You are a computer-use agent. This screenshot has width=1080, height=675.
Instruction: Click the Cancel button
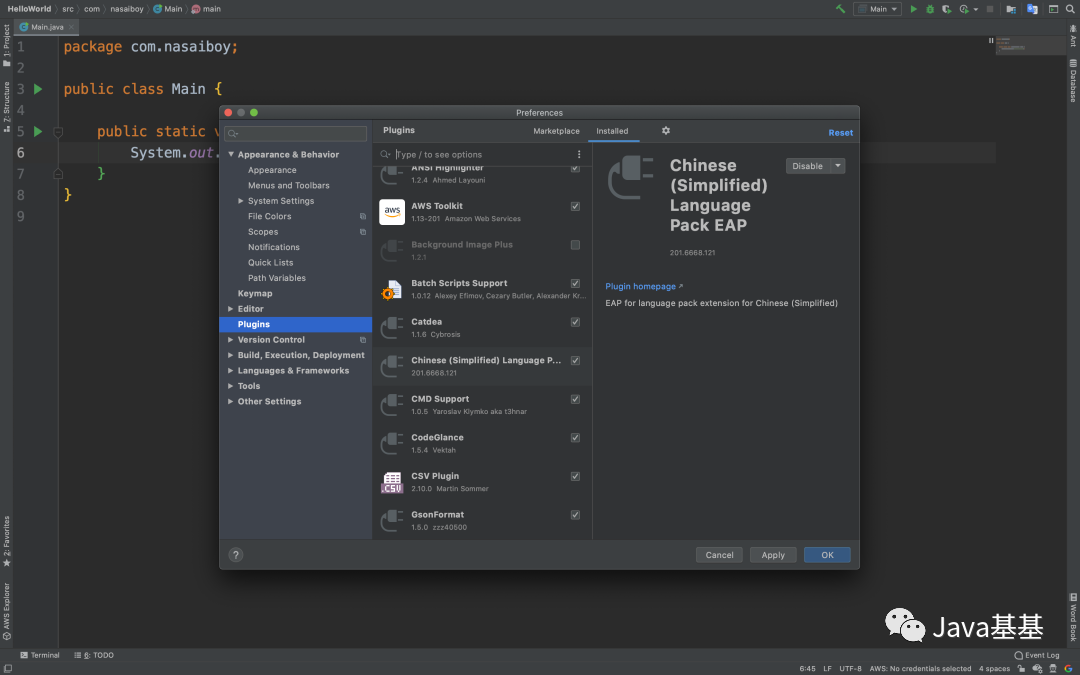(719, 555)
